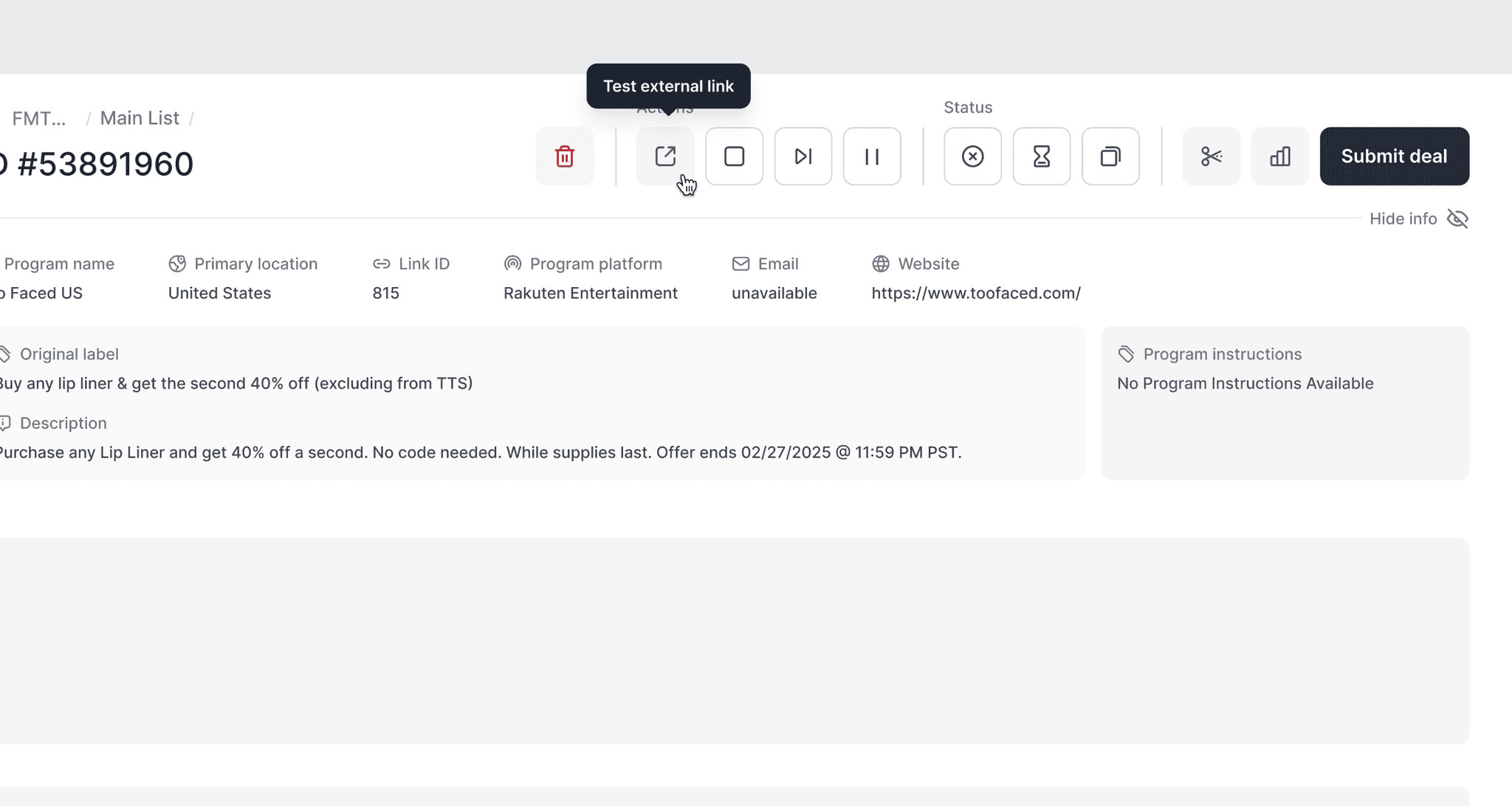Screen dimensions: 1512x806
Task: Open the FMT... breadcrumb link
Action: pos(39,118)
